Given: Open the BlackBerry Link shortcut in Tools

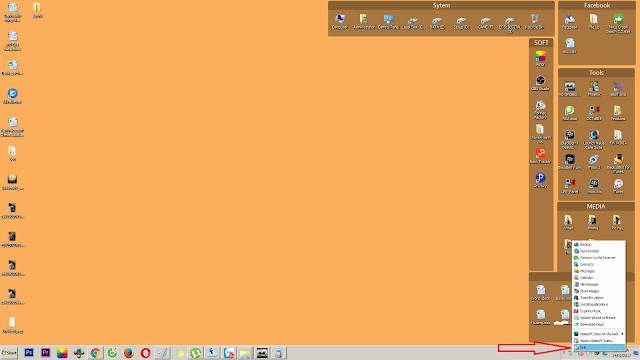Looking at the screenshot, I should pyautogui.click(x=570, y=162).
